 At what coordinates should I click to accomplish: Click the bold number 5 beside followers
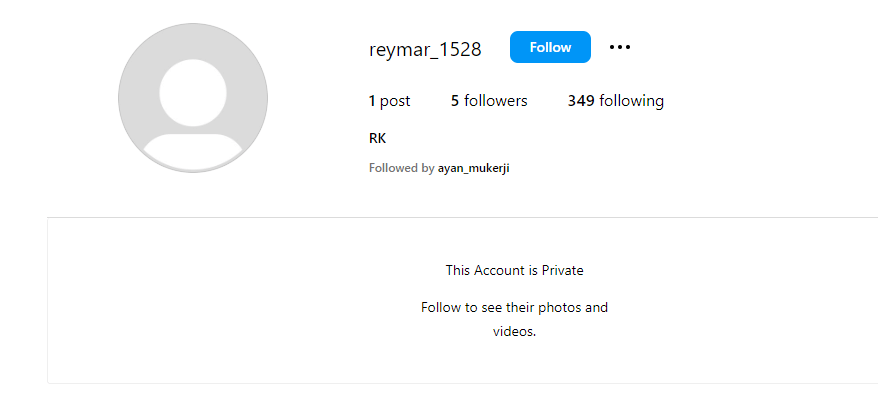[x=455, y=101]
